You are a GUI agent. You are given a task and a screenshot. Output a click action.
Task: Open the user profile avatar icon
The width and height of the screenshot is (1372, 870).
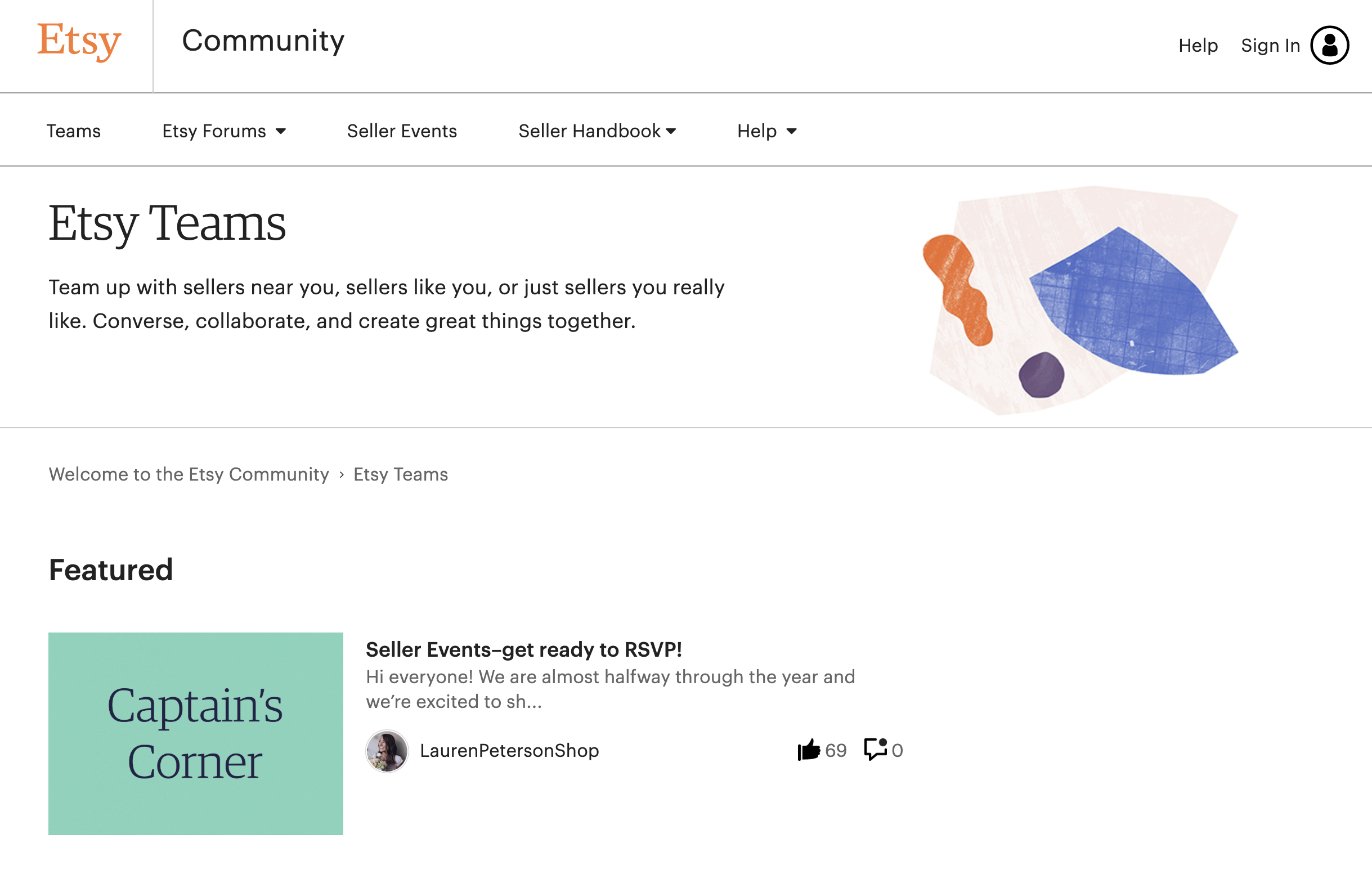pos(1329,45)
